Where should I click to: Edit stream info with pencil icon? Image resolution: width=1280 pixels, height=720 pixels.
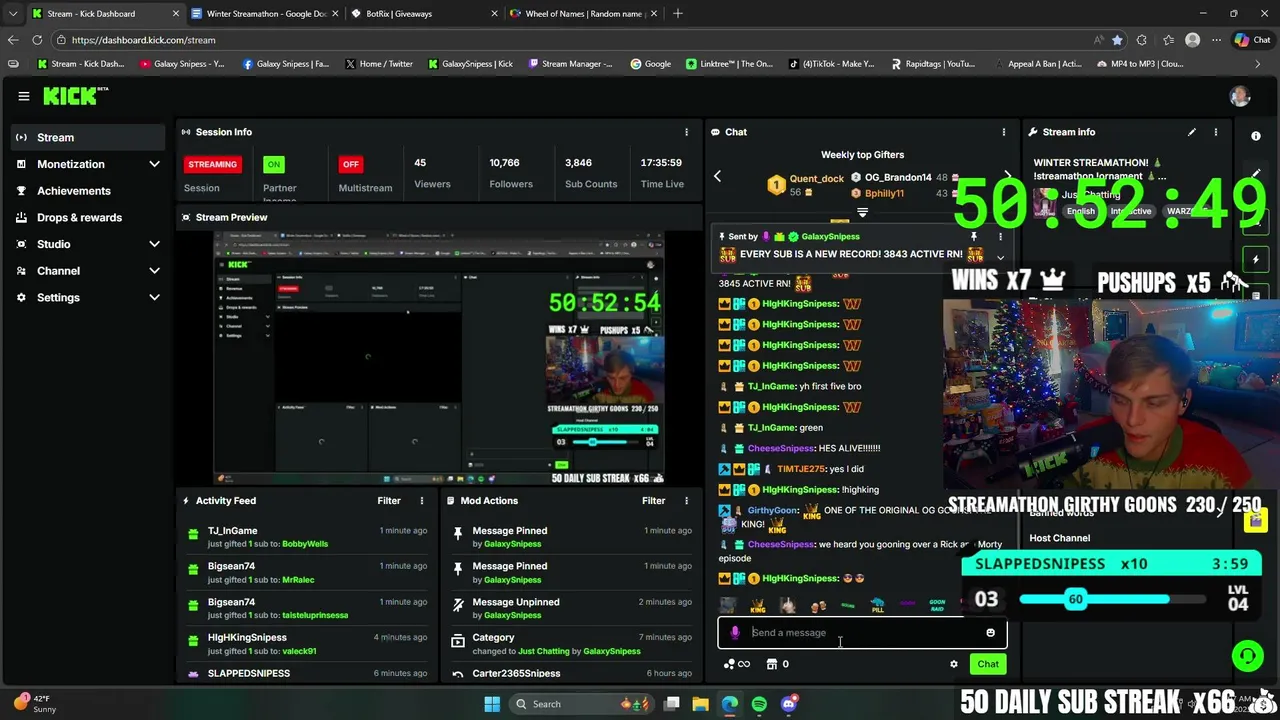[x=1191, y=132]
